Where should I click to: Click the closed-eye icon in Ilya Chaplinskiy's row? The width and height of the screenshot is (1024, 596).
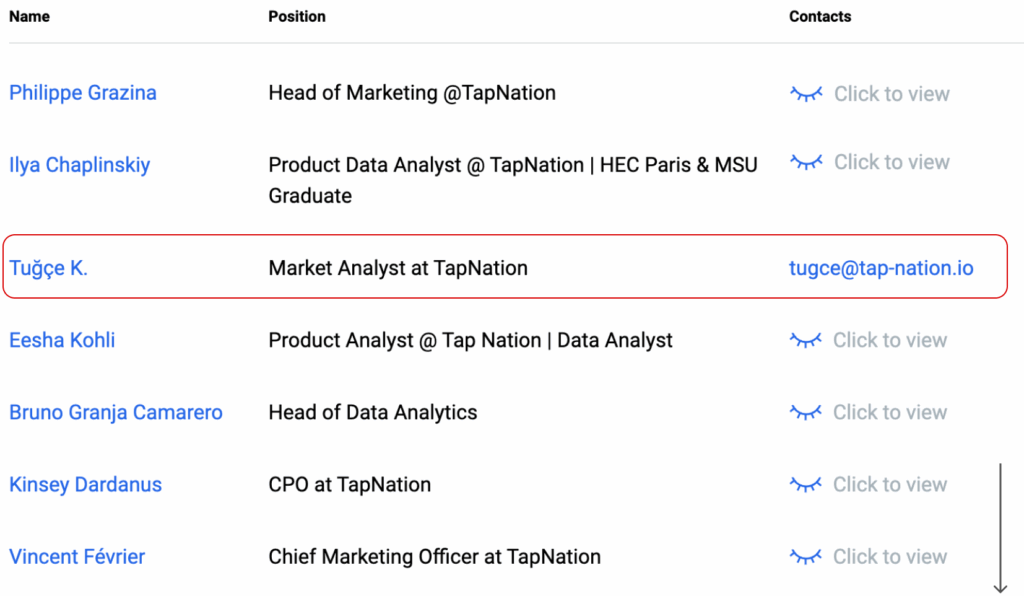click(x=807, y=162)
